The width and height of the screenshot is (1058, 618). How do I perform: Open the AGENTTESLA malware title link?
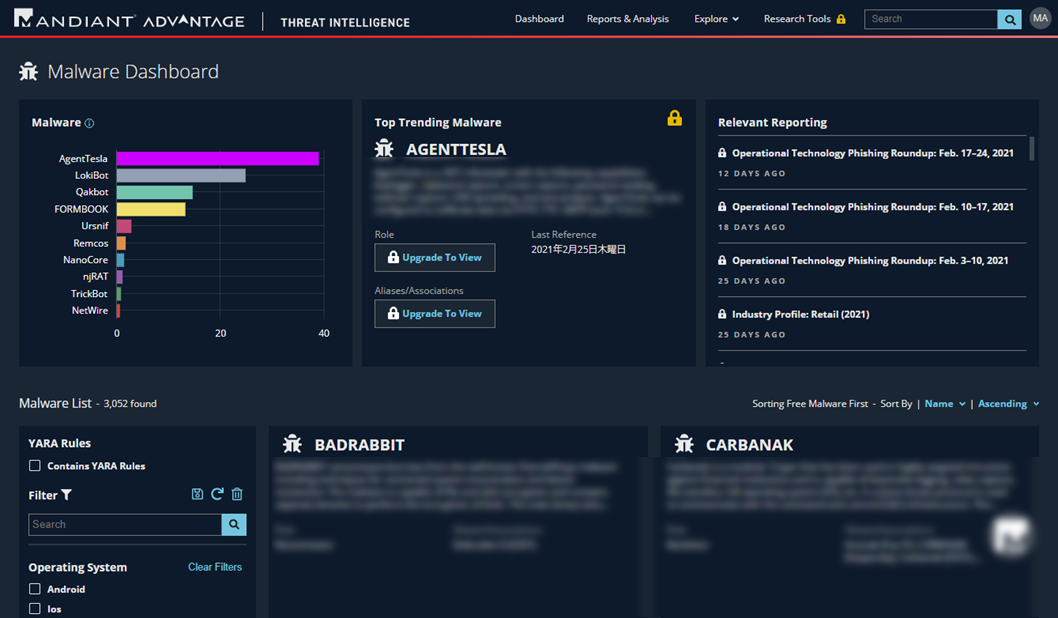tap(455, 149)
